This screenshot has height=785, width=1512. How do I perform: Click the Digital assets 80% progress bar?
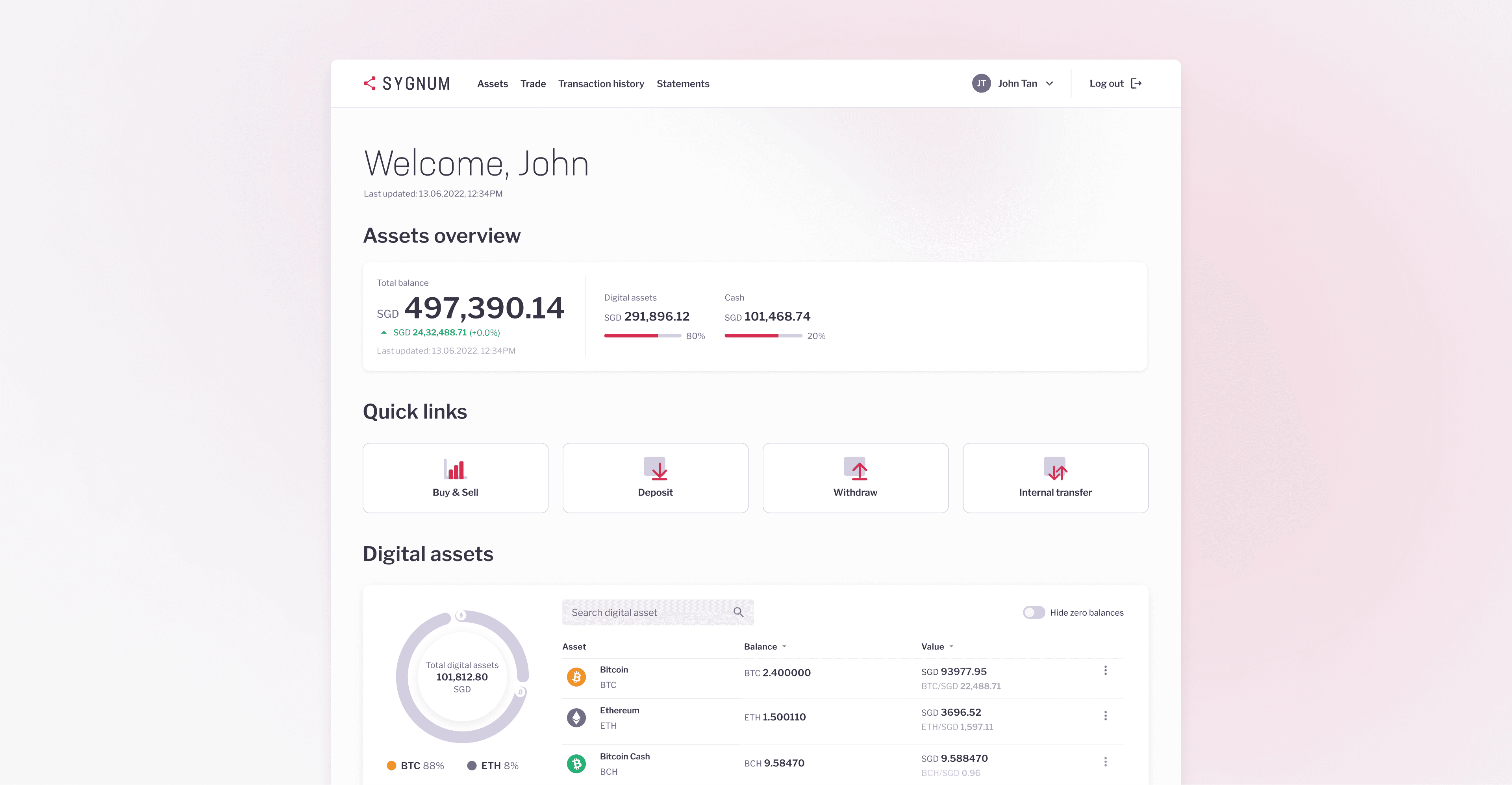(x=643, y=335)
